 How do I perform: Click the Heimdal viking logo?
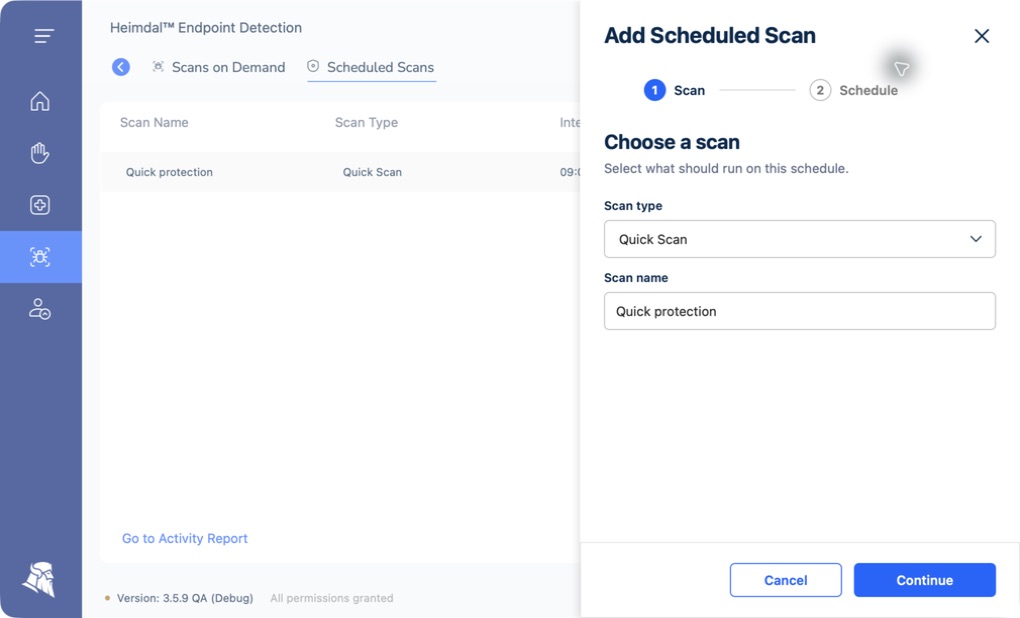click(x=39, y=579)
